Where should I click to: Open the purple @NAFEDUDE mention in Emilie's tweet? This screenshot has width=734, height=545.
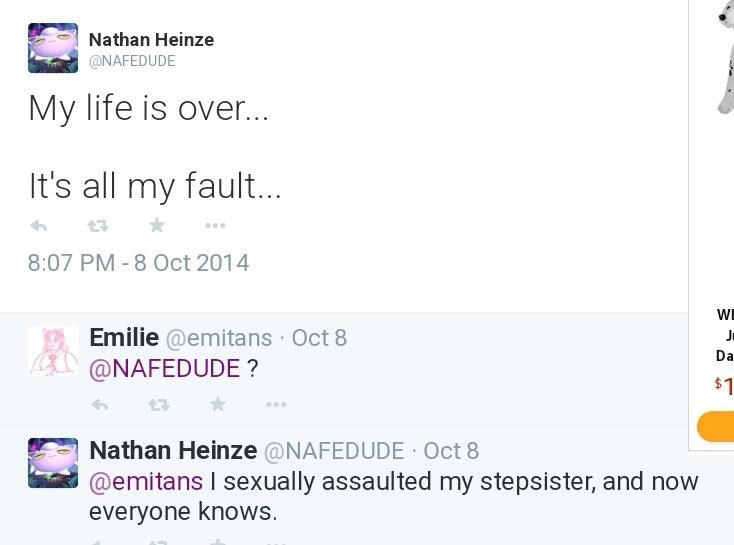click(x=165, y=368)
